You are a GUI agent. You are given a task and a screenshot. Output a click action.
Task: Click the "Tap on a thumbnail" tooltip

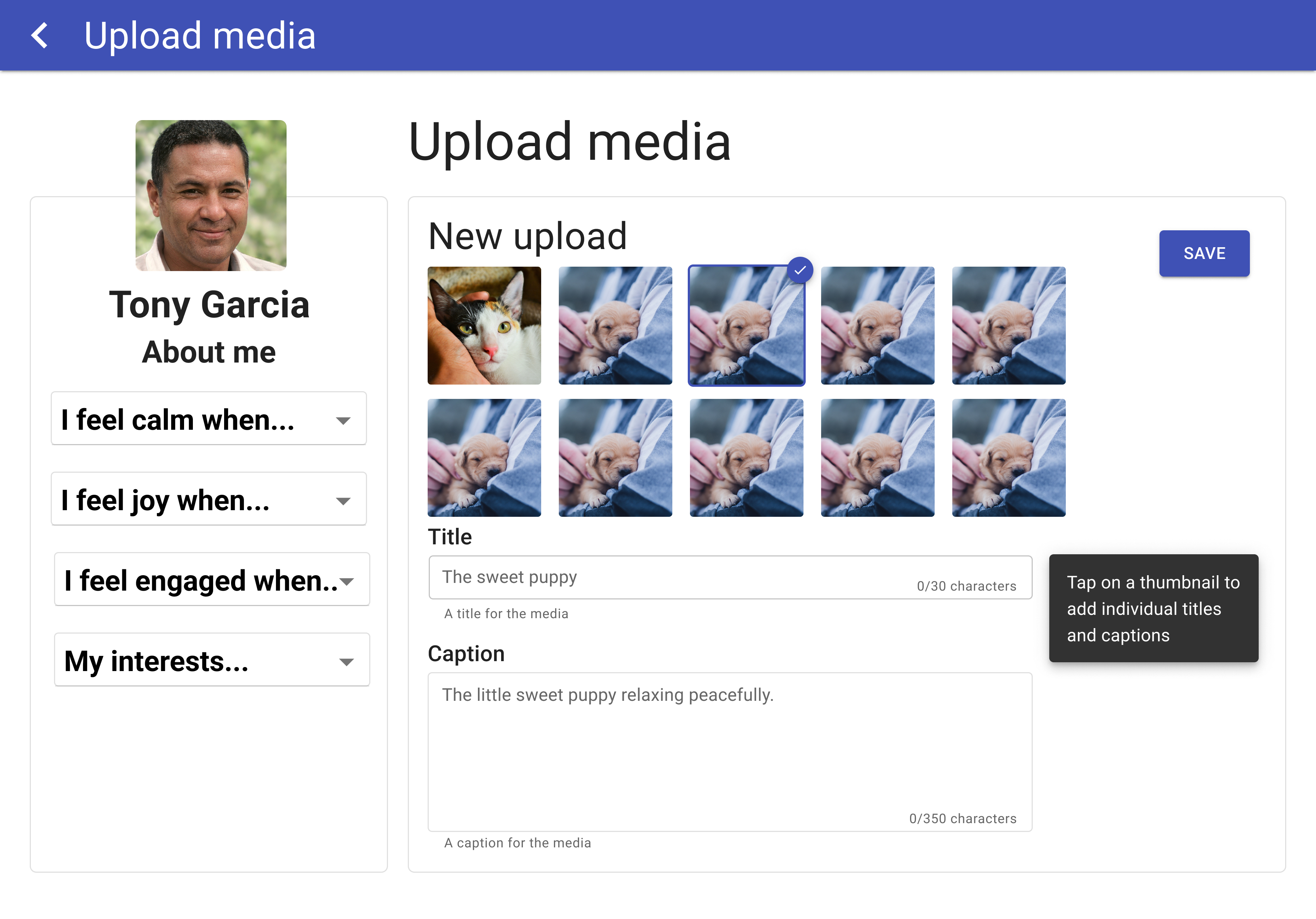coord(1154,609)
